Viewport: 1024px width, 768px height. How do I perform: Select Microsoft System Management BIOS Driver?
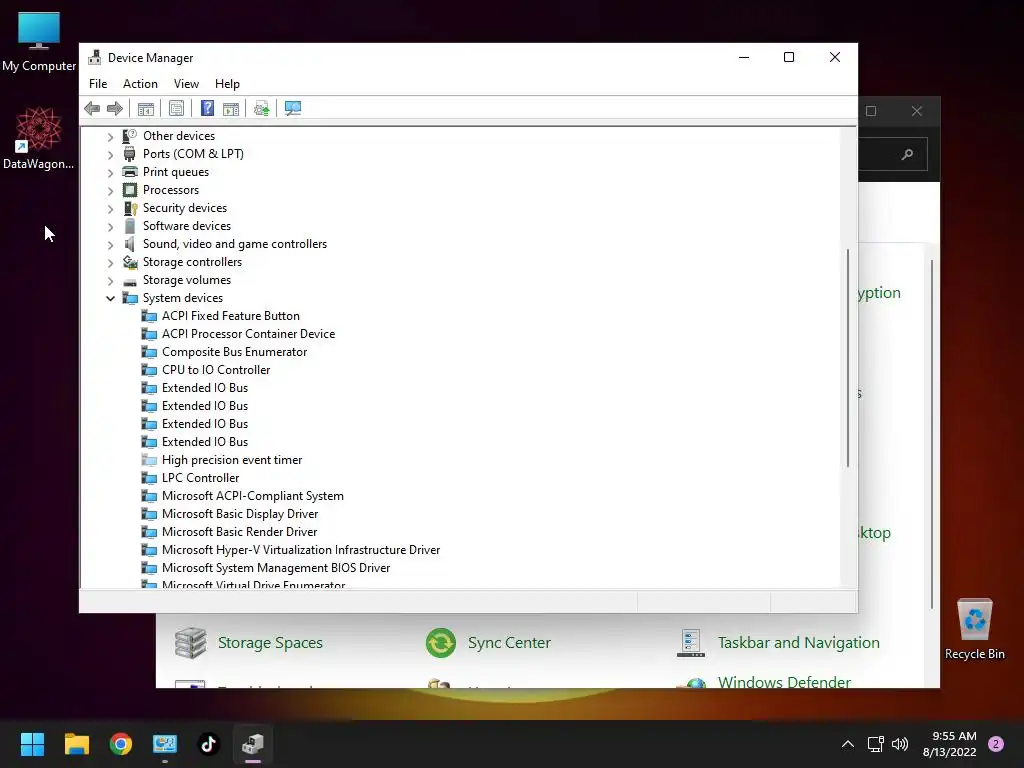click(276, 568)
